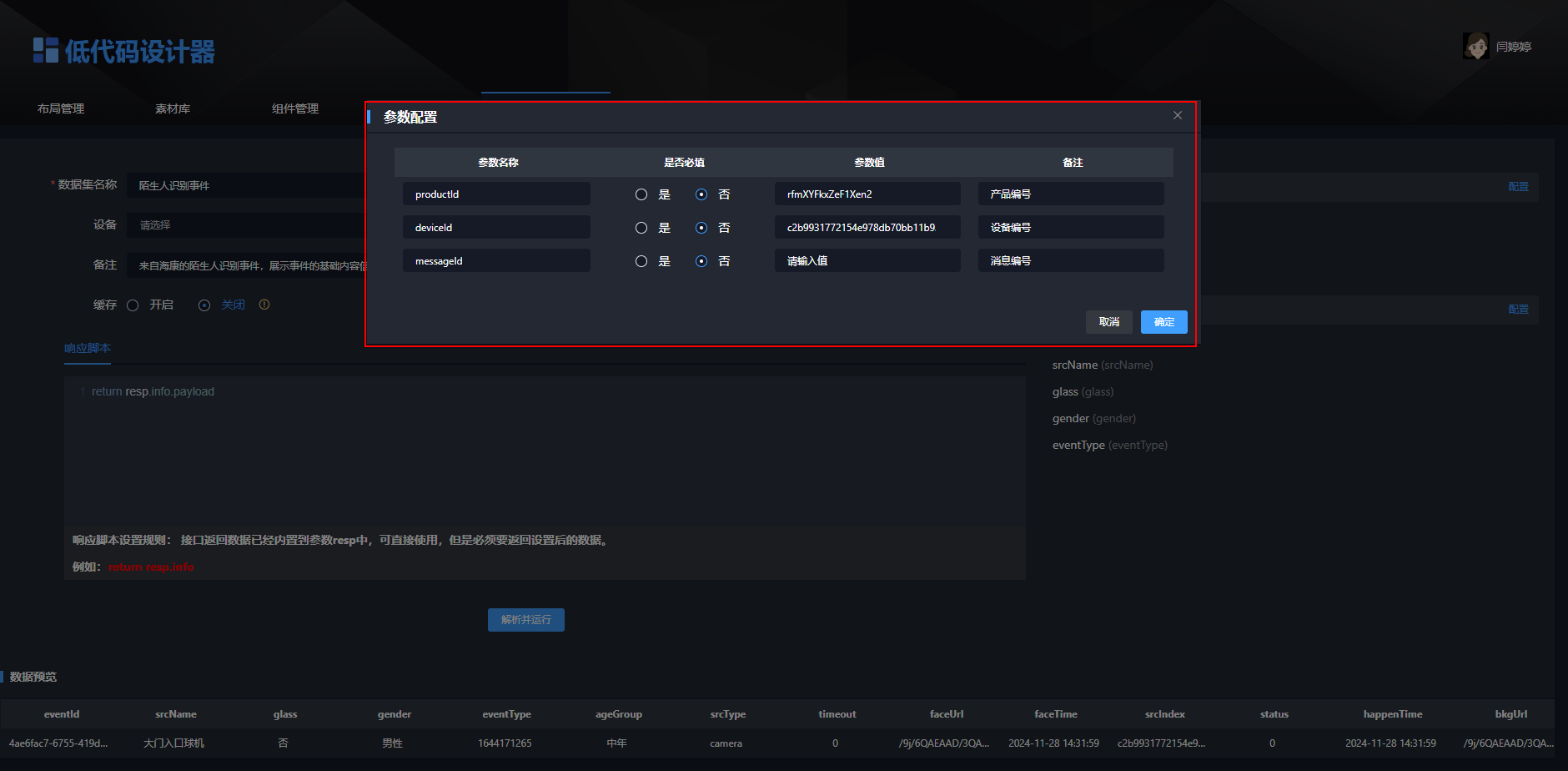
Task: Click the upper 配置 link on the right
Action: click(x=1519, y=187)
